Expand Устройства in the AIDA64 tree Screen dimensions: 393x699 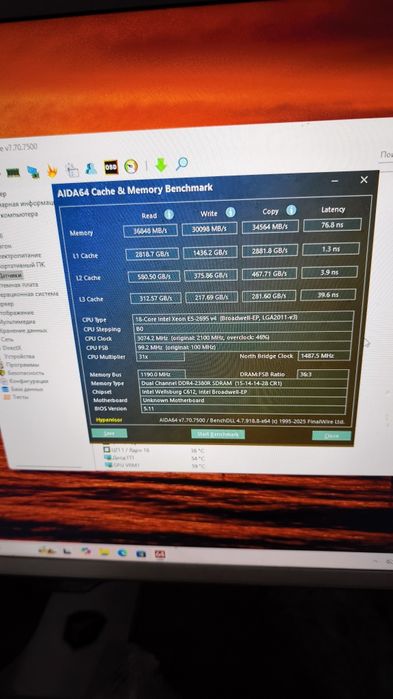19,357
